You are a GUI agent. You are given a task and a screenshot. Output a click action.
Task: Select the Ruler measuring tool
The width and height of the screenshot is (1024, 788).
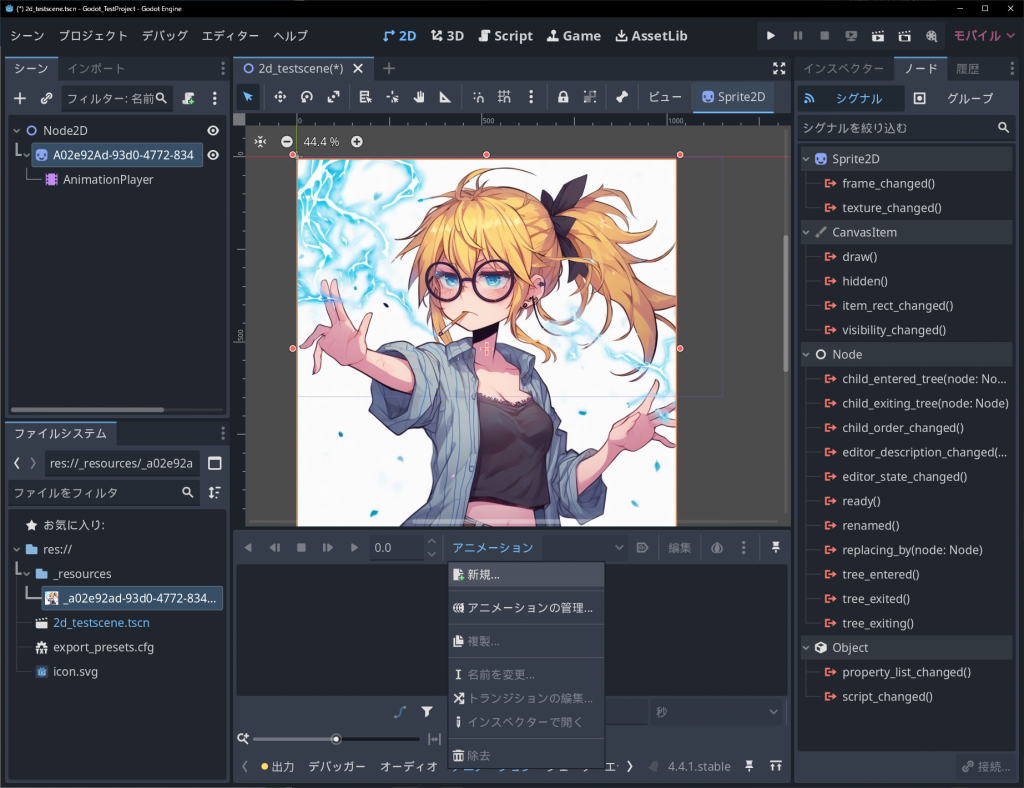tap(445, 97)
